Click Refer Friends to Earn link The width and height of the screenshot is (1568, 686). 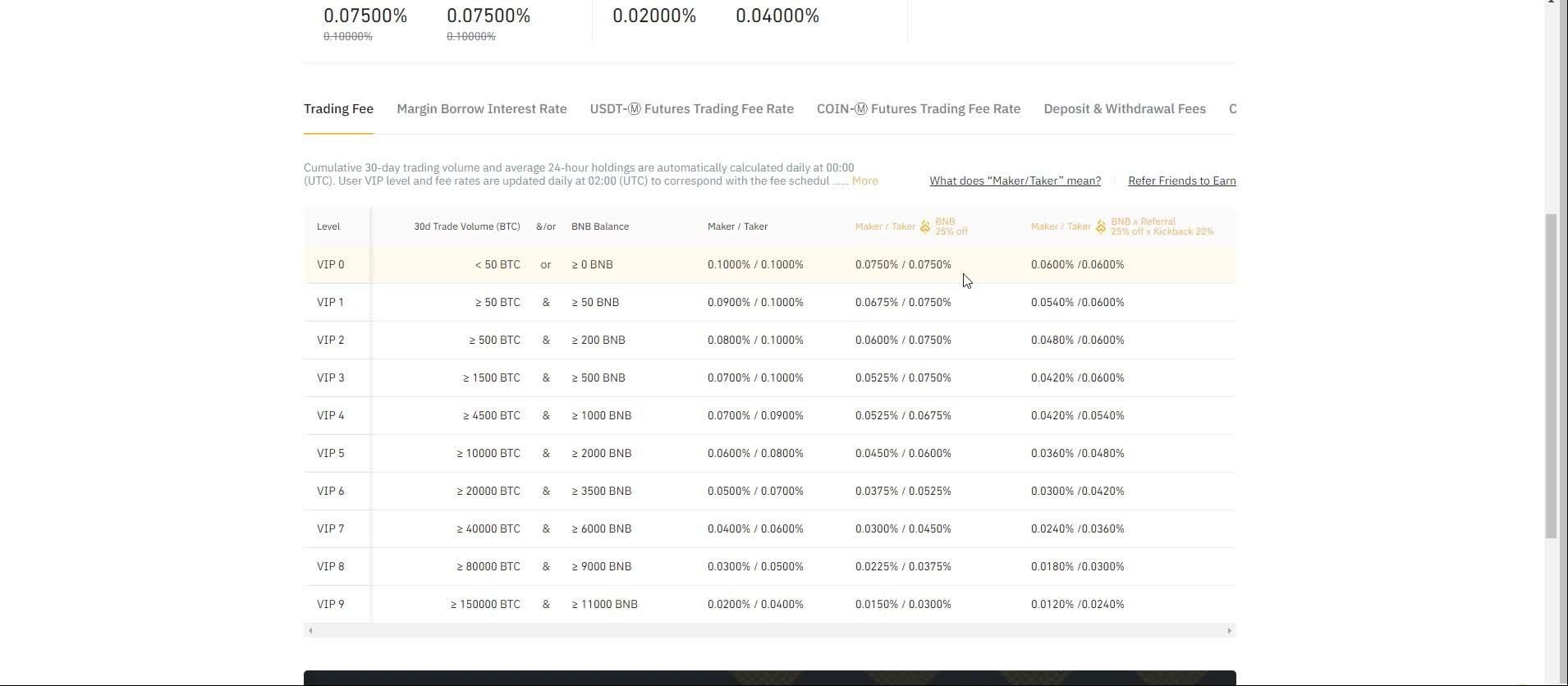pyautogui.click(x=1181, y=181)
